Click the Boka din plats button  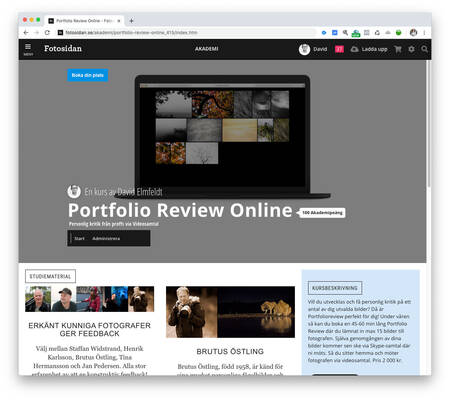88,75
